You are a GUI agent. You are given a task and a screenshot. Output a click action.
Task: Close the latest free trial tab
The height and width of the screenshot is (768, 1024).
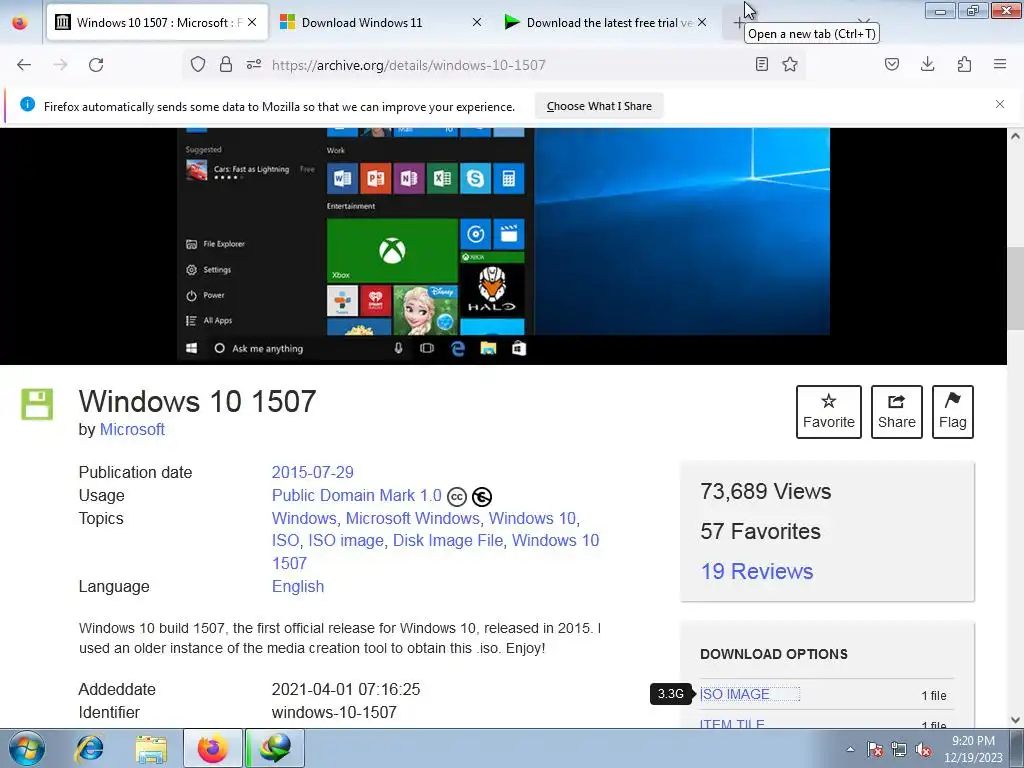point(702,22)
